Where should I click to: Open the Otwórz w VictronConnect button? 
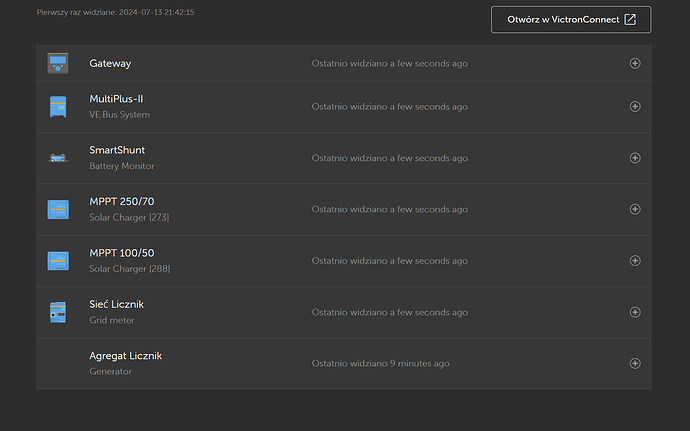tap(570, 19)
